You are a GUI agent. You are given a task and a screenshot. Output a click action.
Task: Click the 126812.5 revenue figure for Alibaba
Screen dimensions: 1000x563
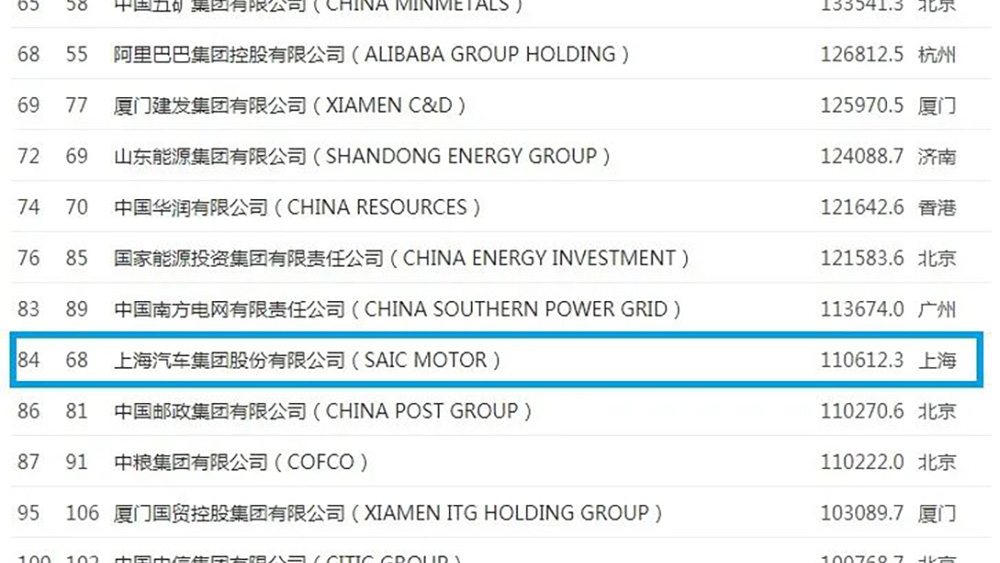click(x=862, y=54)
